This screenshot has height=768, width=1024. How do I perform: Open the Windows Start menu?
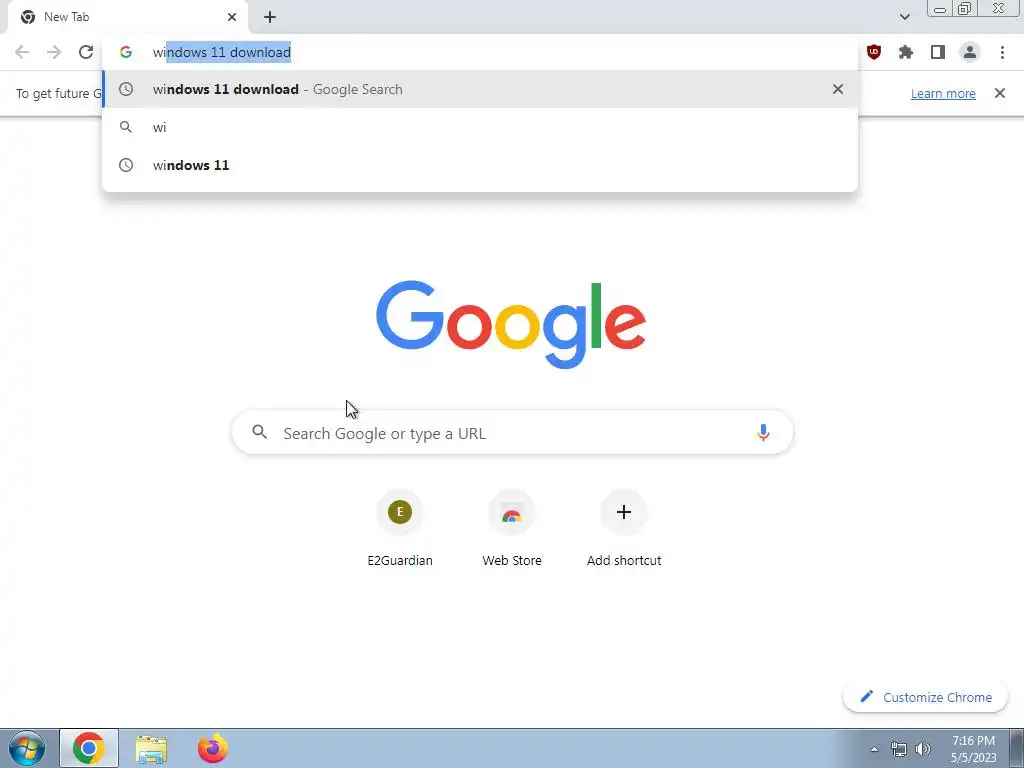[27, 748]
